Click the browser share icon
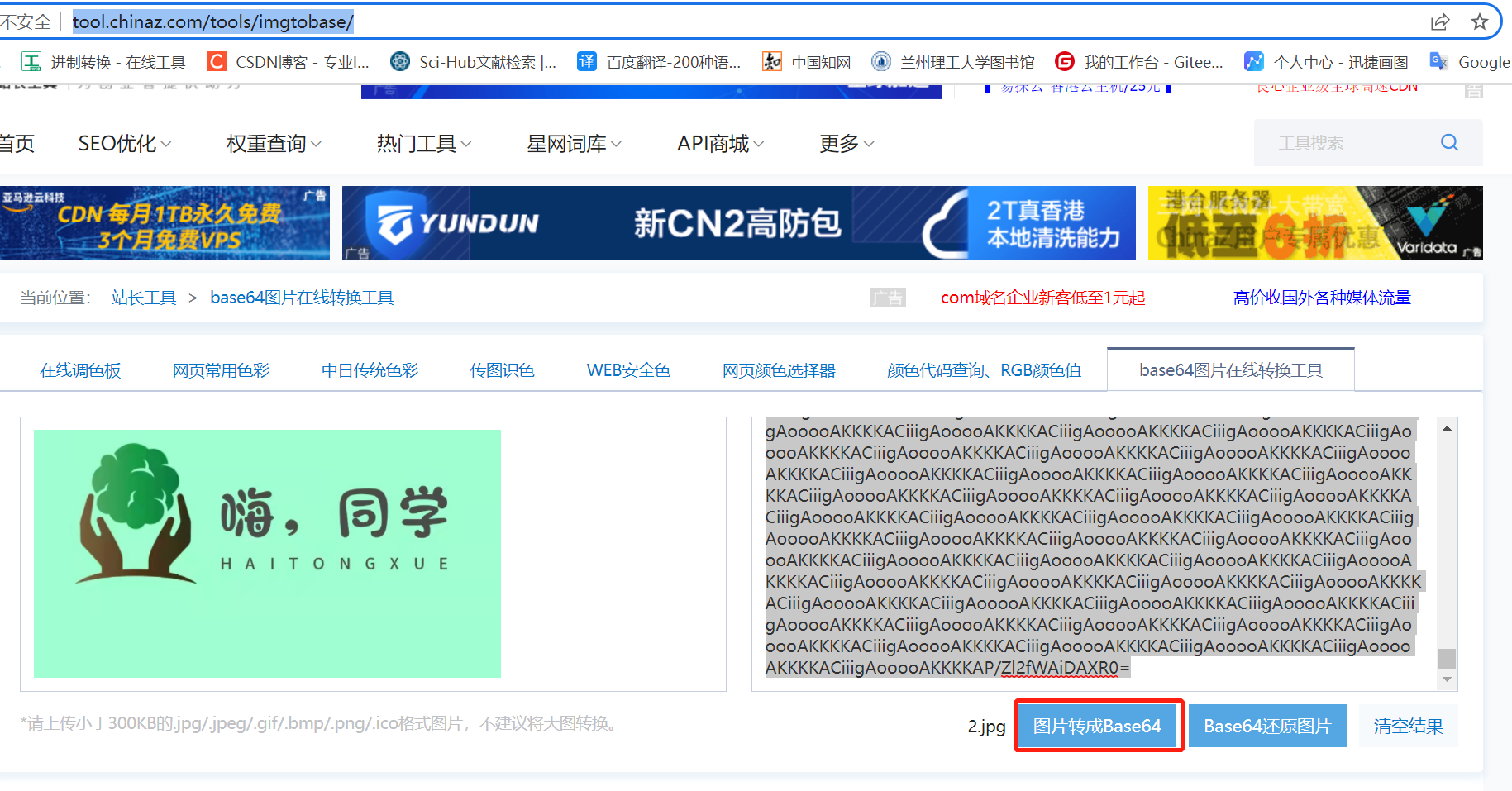 tap(1441, 22)
